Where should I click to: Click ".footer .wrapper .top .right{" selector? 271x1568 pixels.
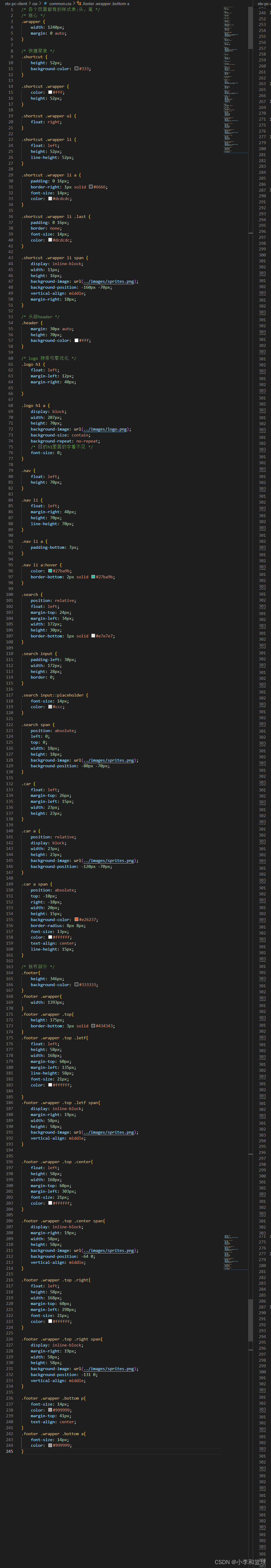click(x=56, y=1280)
